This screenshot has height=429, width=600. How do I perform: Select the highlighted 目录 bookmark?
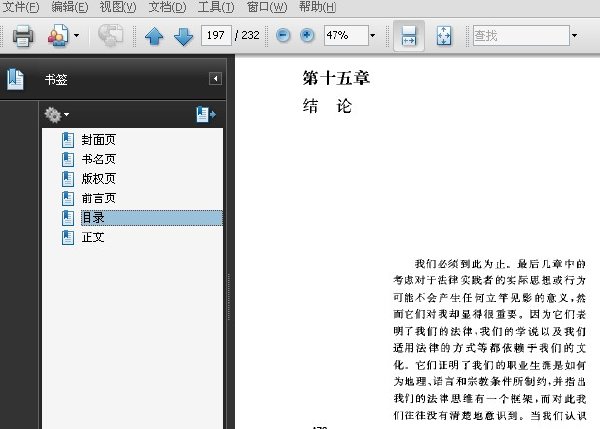click(152, 218)
